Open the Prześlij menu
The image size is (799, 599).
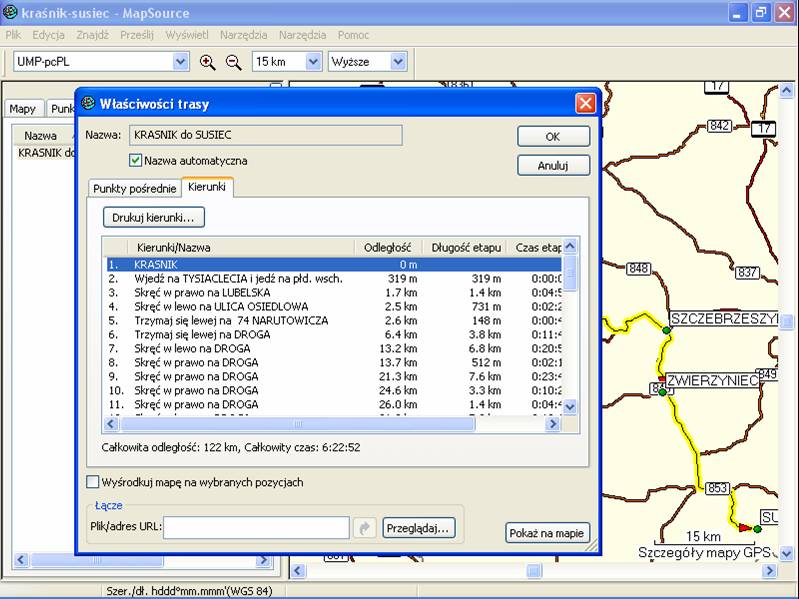click(137, 35)
